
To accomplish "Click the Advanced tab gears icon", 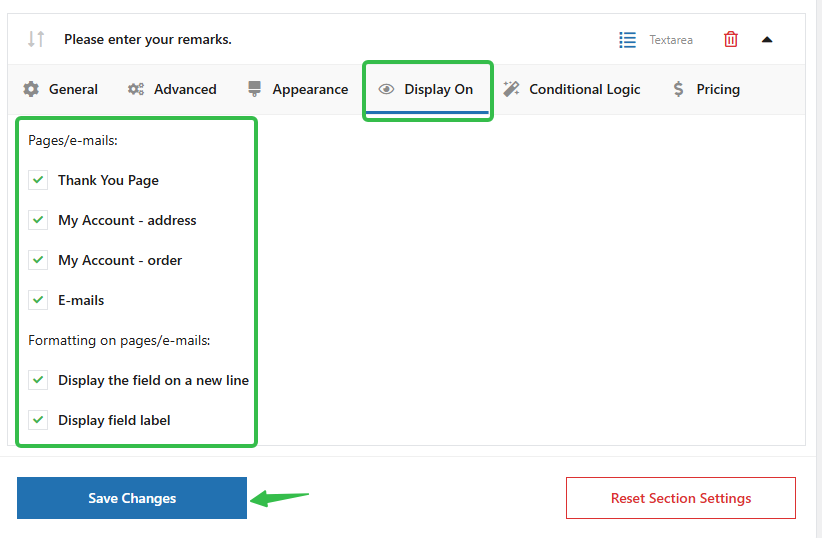I will coord(136,89).
